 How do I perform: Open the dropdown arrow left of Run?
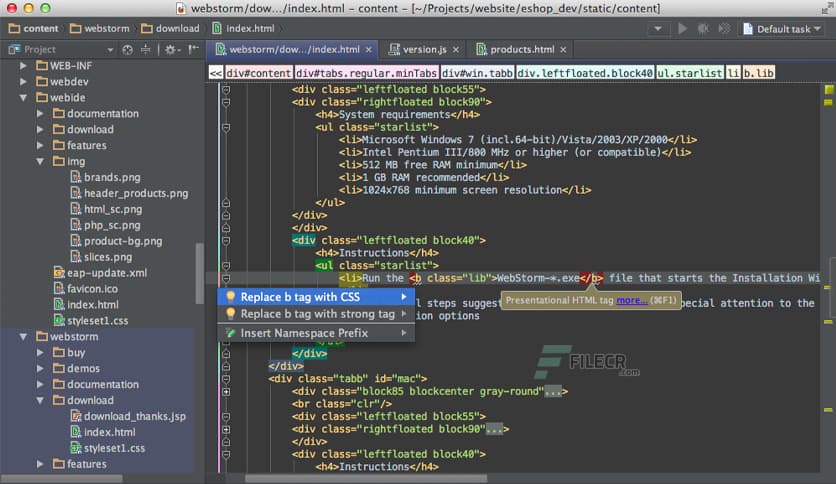pos(658,28)
